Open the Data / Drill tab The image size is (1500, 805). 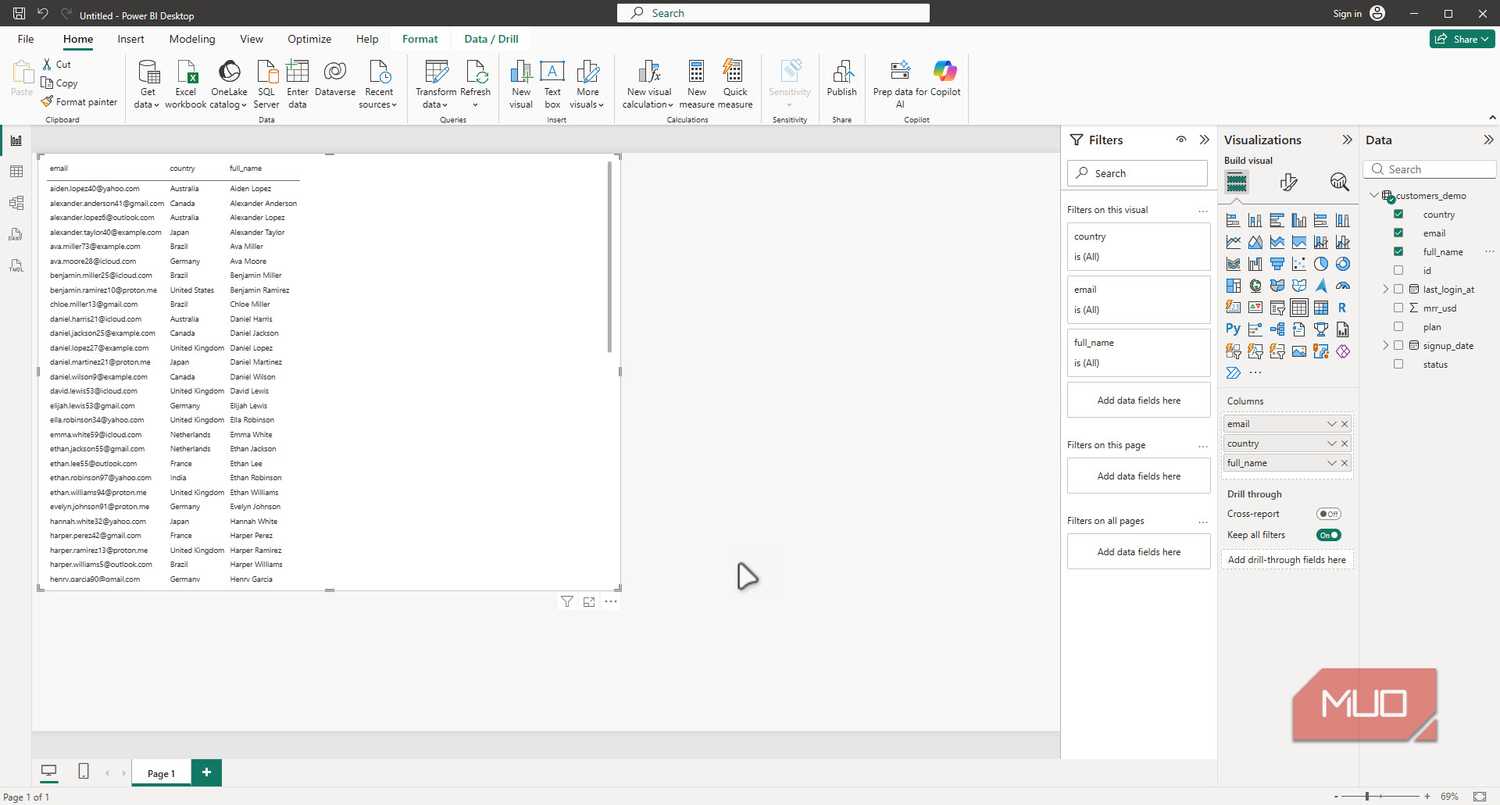pos(491,39)
